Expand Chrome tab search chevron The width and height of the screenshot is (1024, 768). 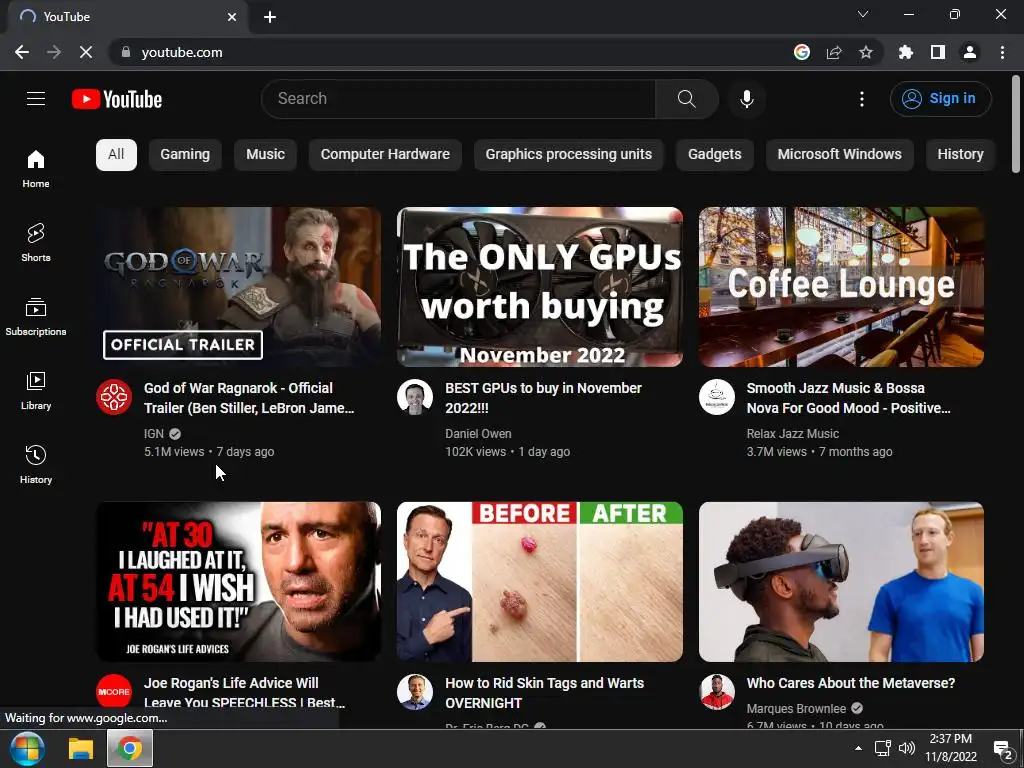pyautogui.click(x=863, y=14)
